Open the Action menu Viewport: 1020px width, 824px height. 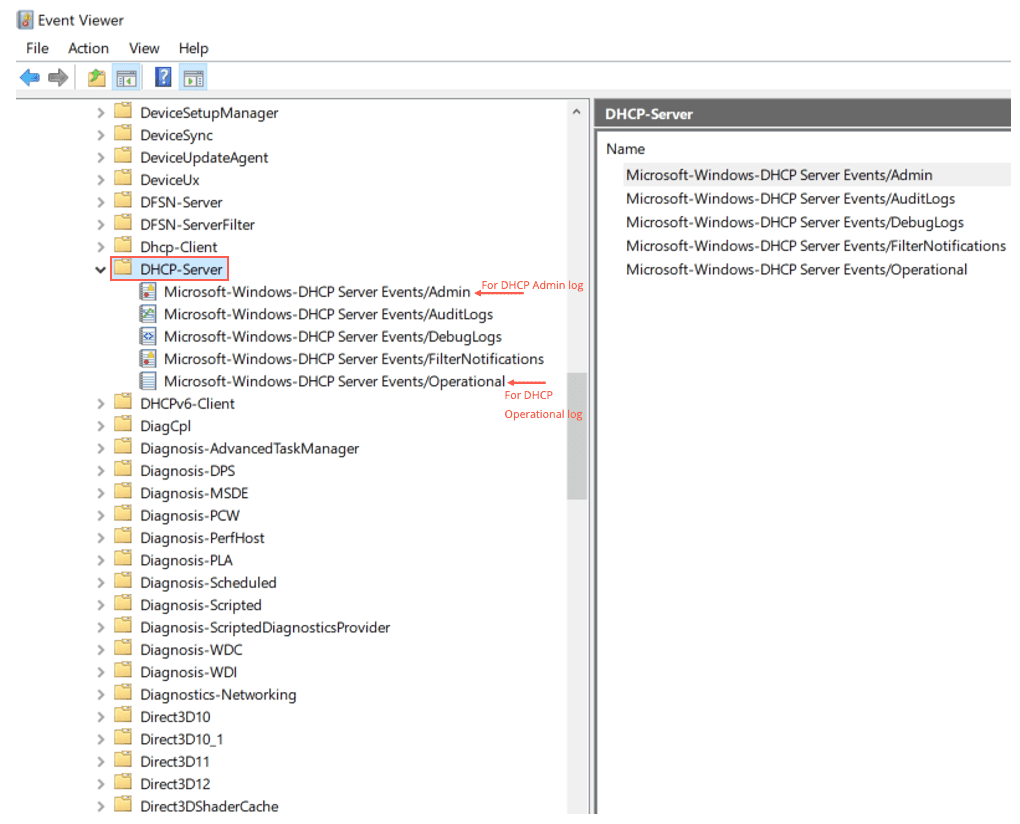click(x=88, y=48)
